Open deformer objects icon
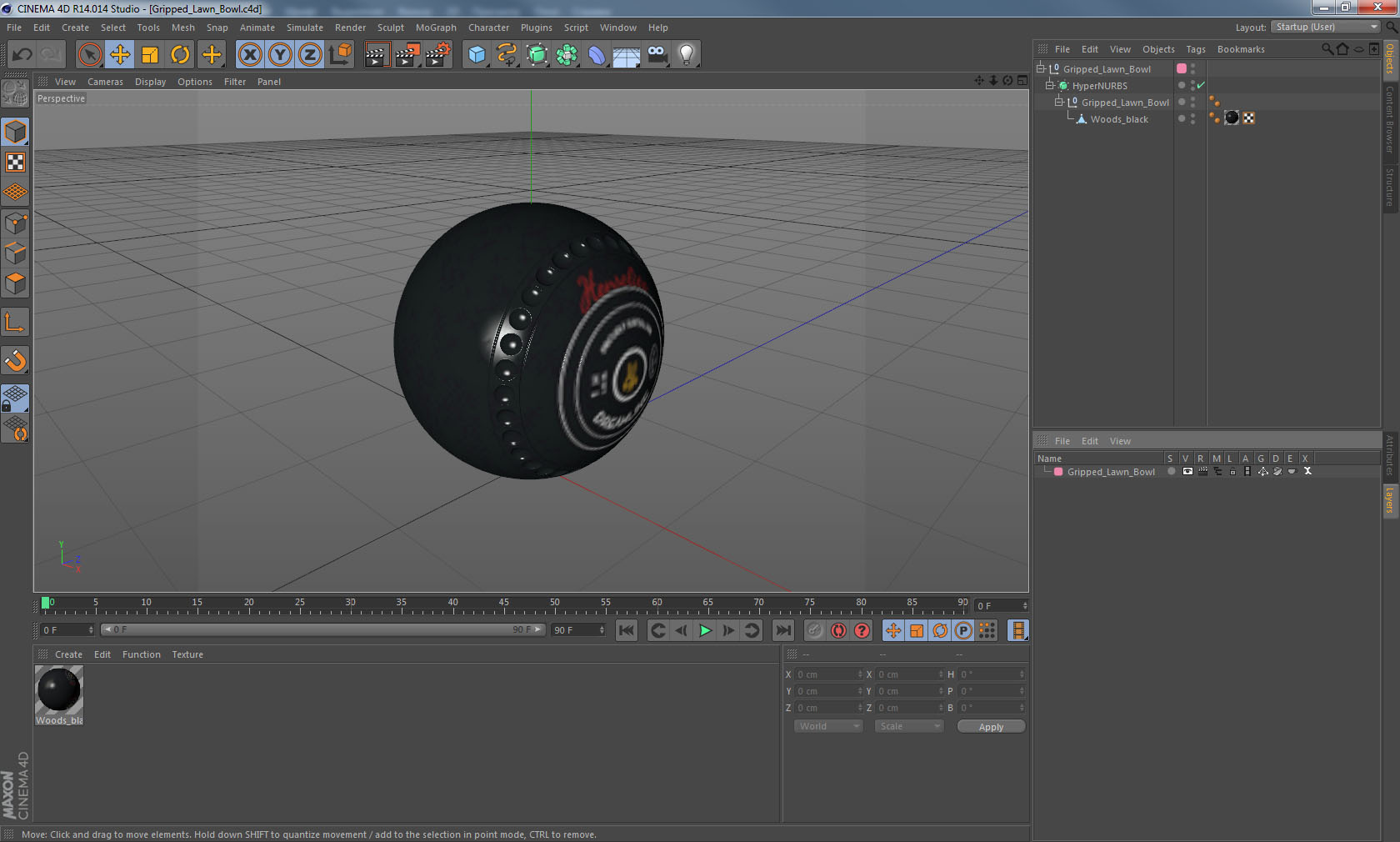 [597, 55]
